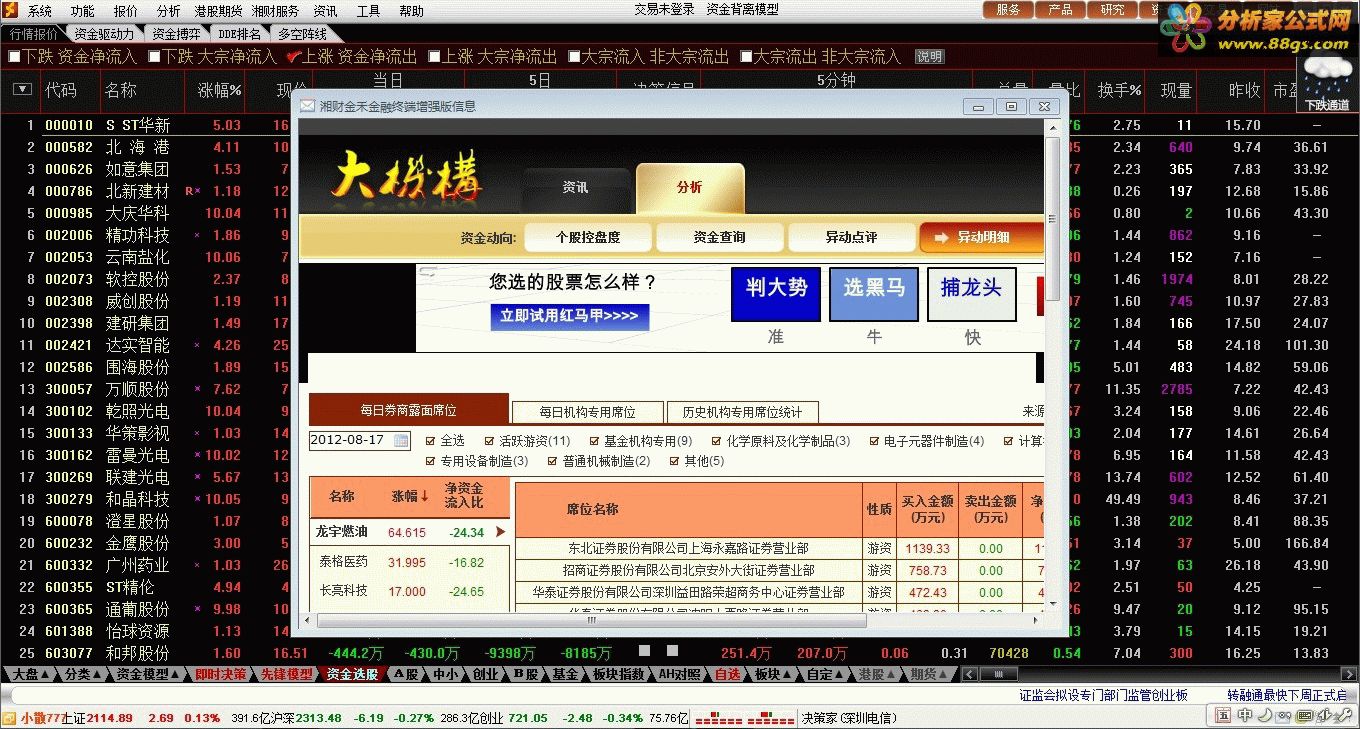
Task: Click the 涨幅 sort arrow in popup table
Action: tap(425, 496)
